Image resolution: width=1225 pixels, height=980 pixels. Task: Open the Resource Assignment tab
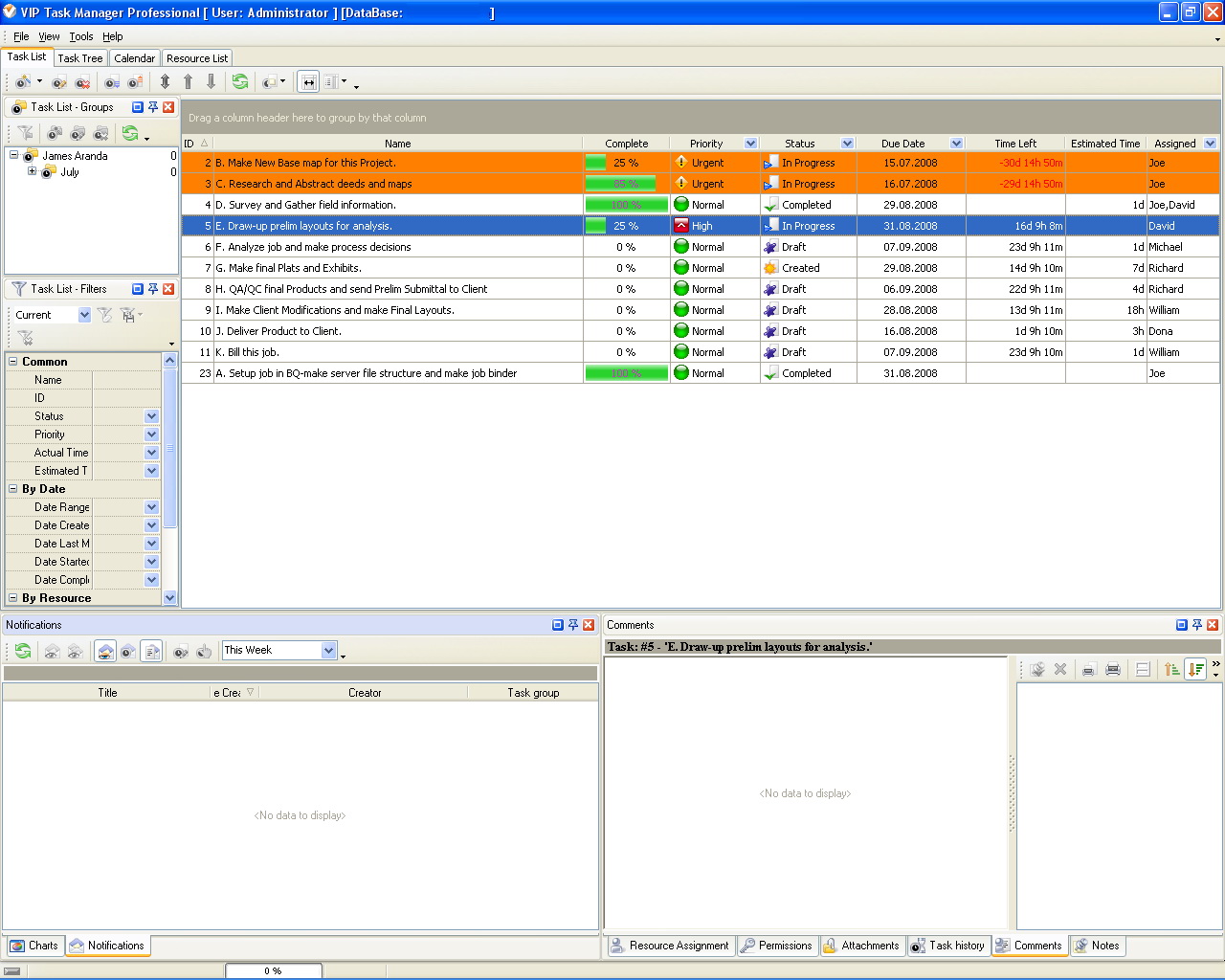coord(670,946)
